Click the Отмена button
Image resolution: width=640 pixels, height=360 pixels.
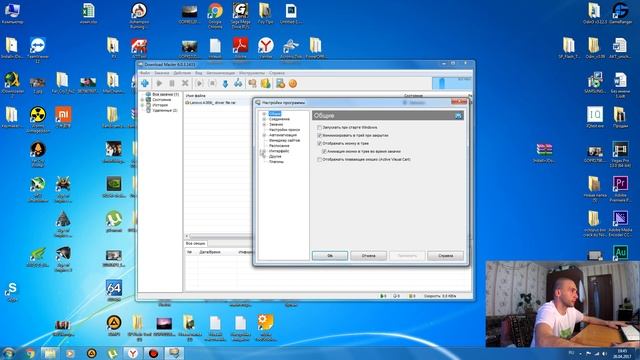[368, 256]
